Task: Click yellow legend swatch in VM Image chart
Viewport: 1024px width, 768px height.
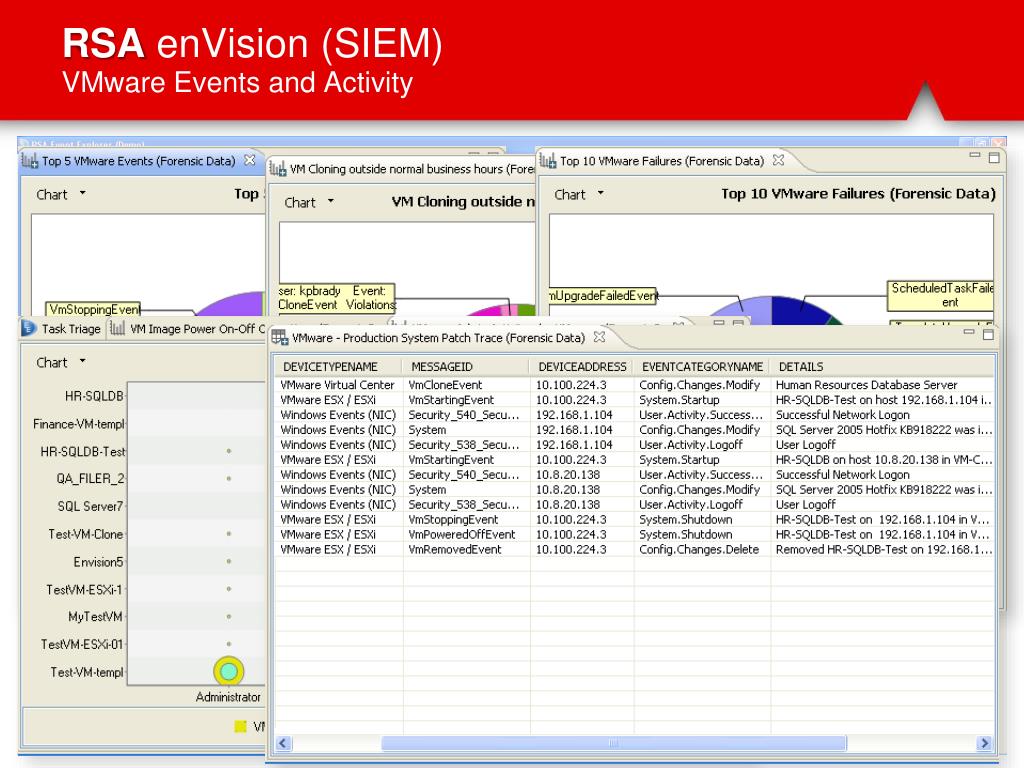Action: tap(240, 726)
